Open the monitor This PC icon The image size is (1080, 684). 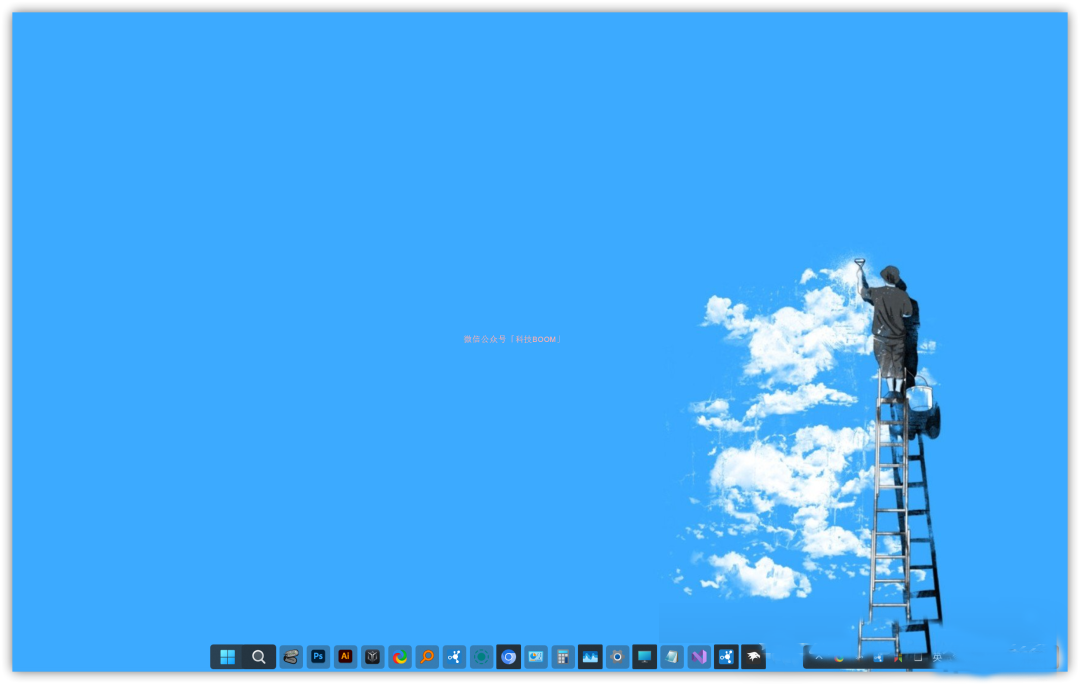pyautogui.click(x=645, y=657)
